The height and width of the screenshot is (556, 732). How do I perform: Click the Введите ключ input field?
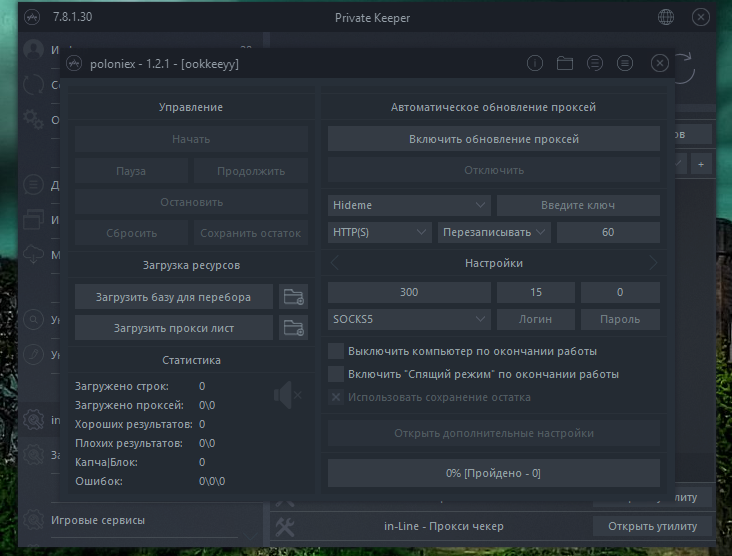pos(578,205)
